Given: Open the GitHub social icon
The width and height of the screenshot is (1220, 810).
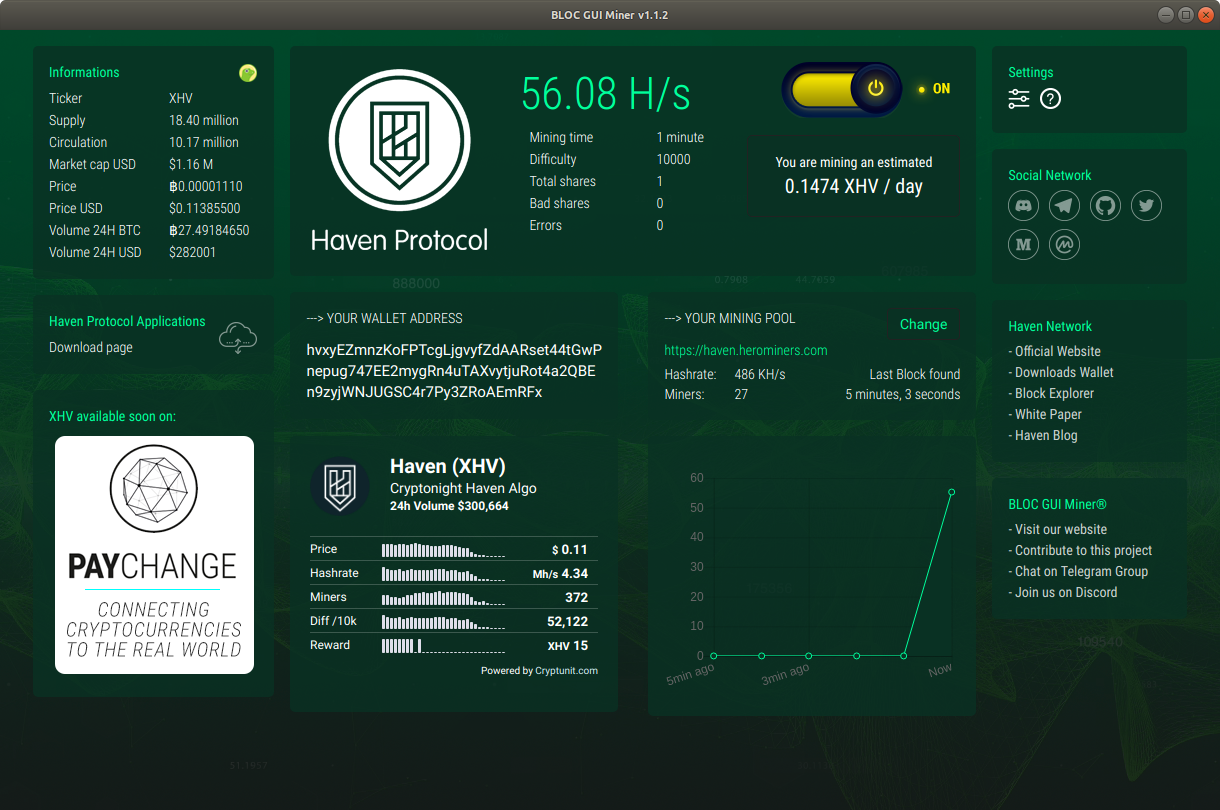Looking at the screenshot, I should click(1105, 206).
